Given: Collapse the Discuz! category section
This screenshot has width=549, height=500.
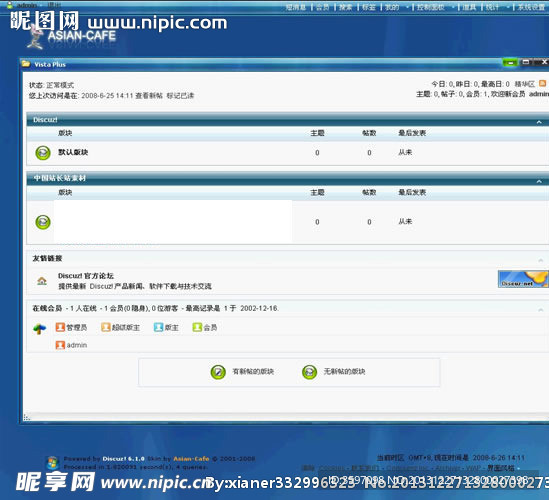Looking at the screenshot, I should pos(539,122).
